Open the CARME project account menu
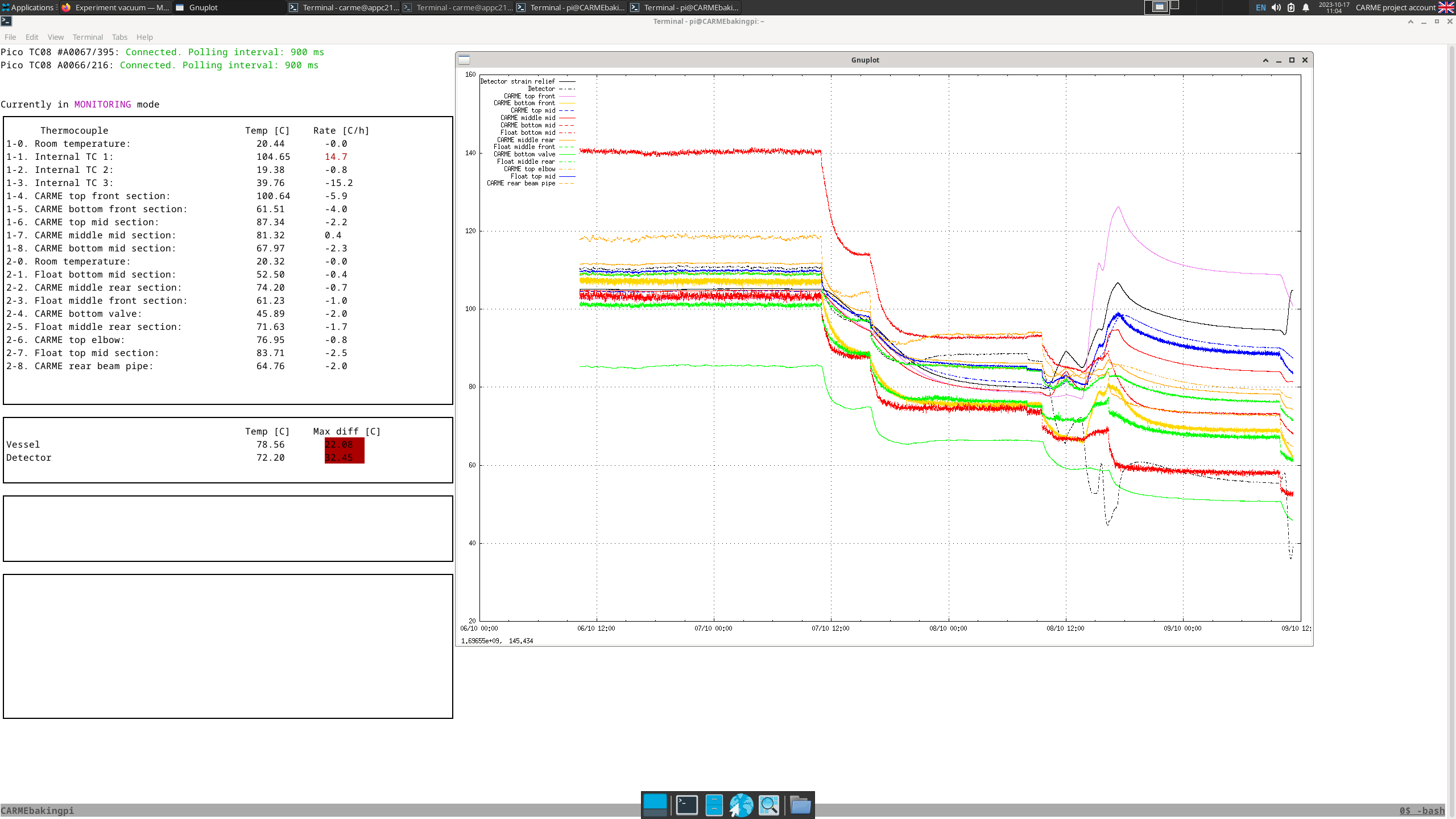Screen dimensions: 1456x819 click(1395, 7)
